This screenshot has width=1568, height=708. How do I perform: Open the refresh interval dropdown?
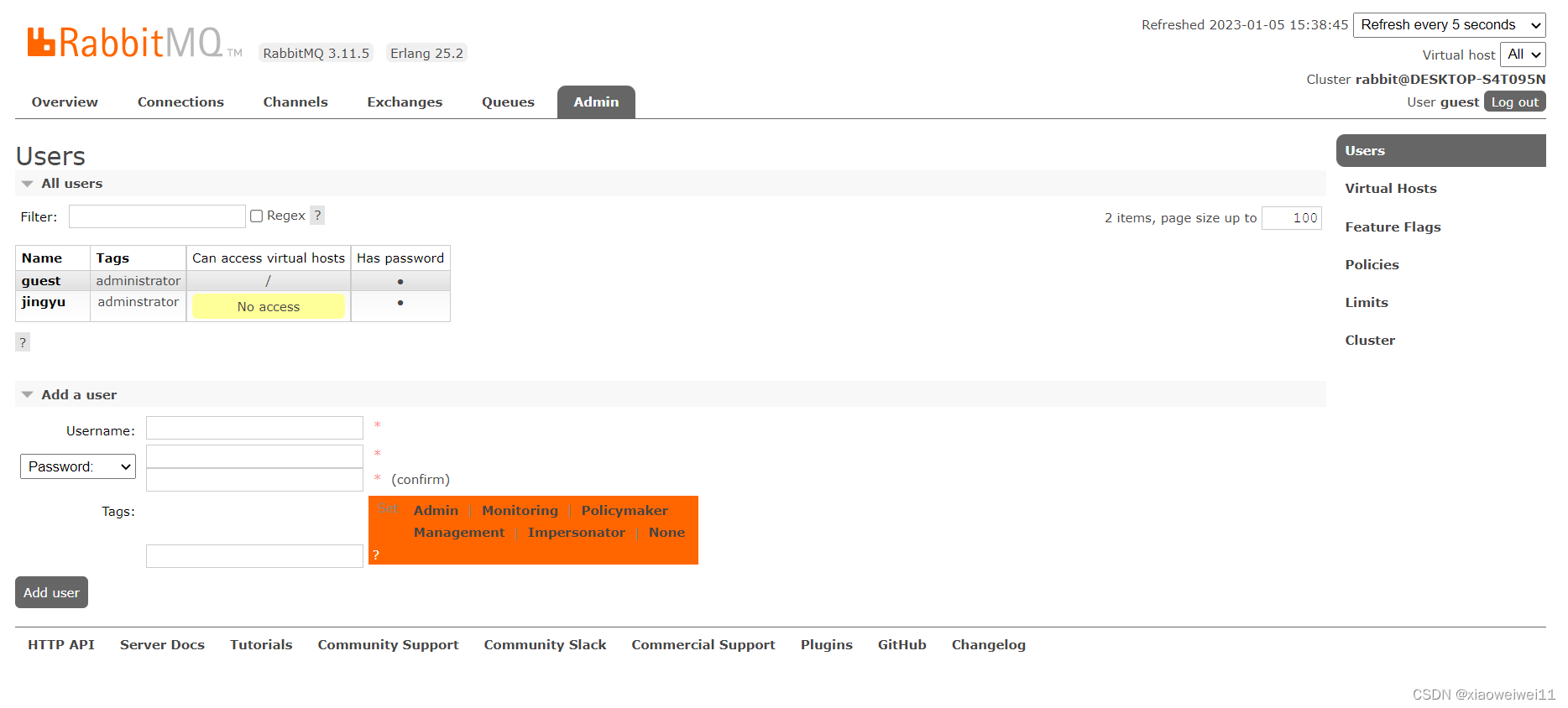point(1450,25)
